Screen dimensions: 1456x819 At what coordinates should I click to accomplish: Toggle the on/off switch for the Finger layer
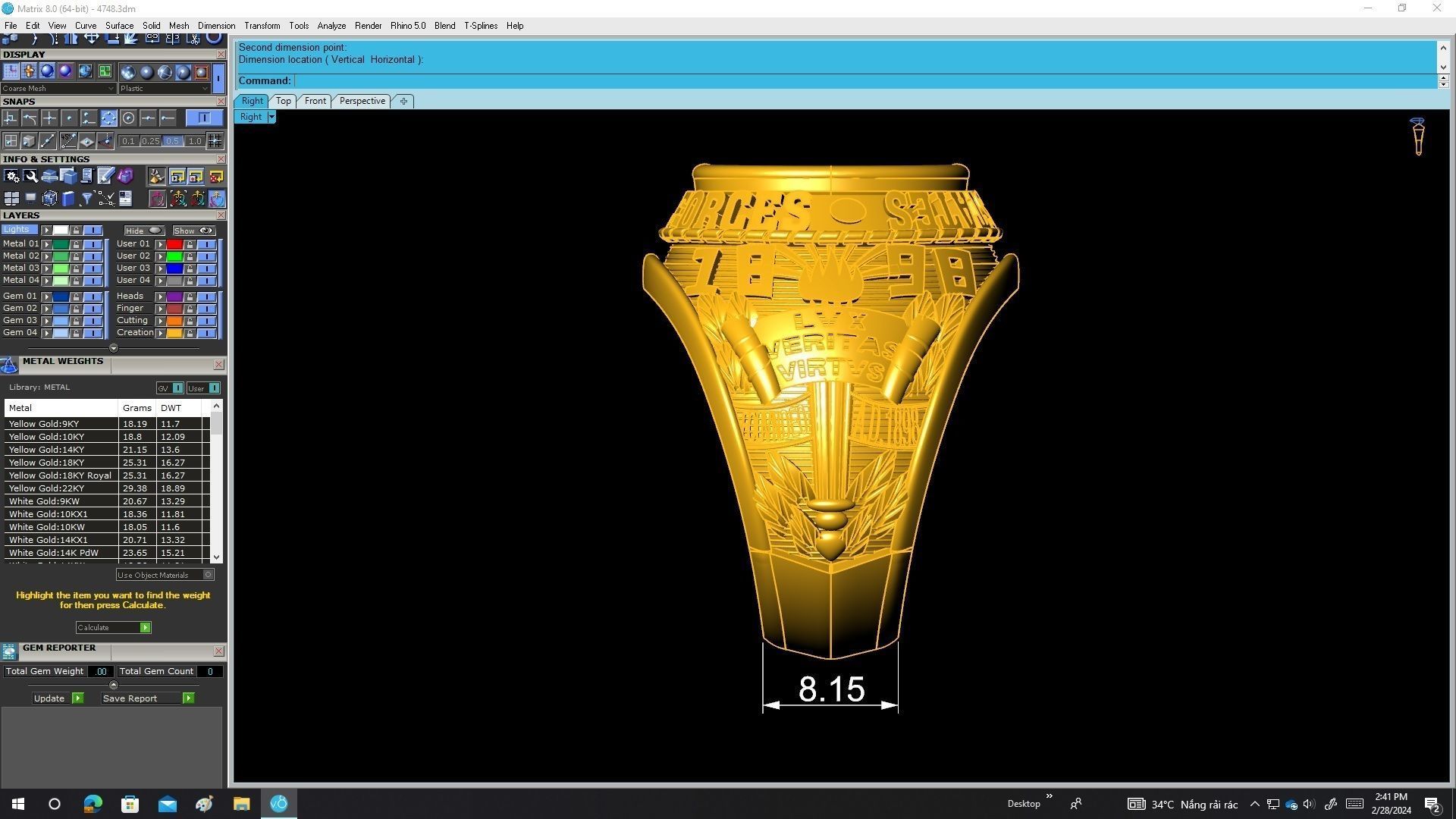click(207, 309)
